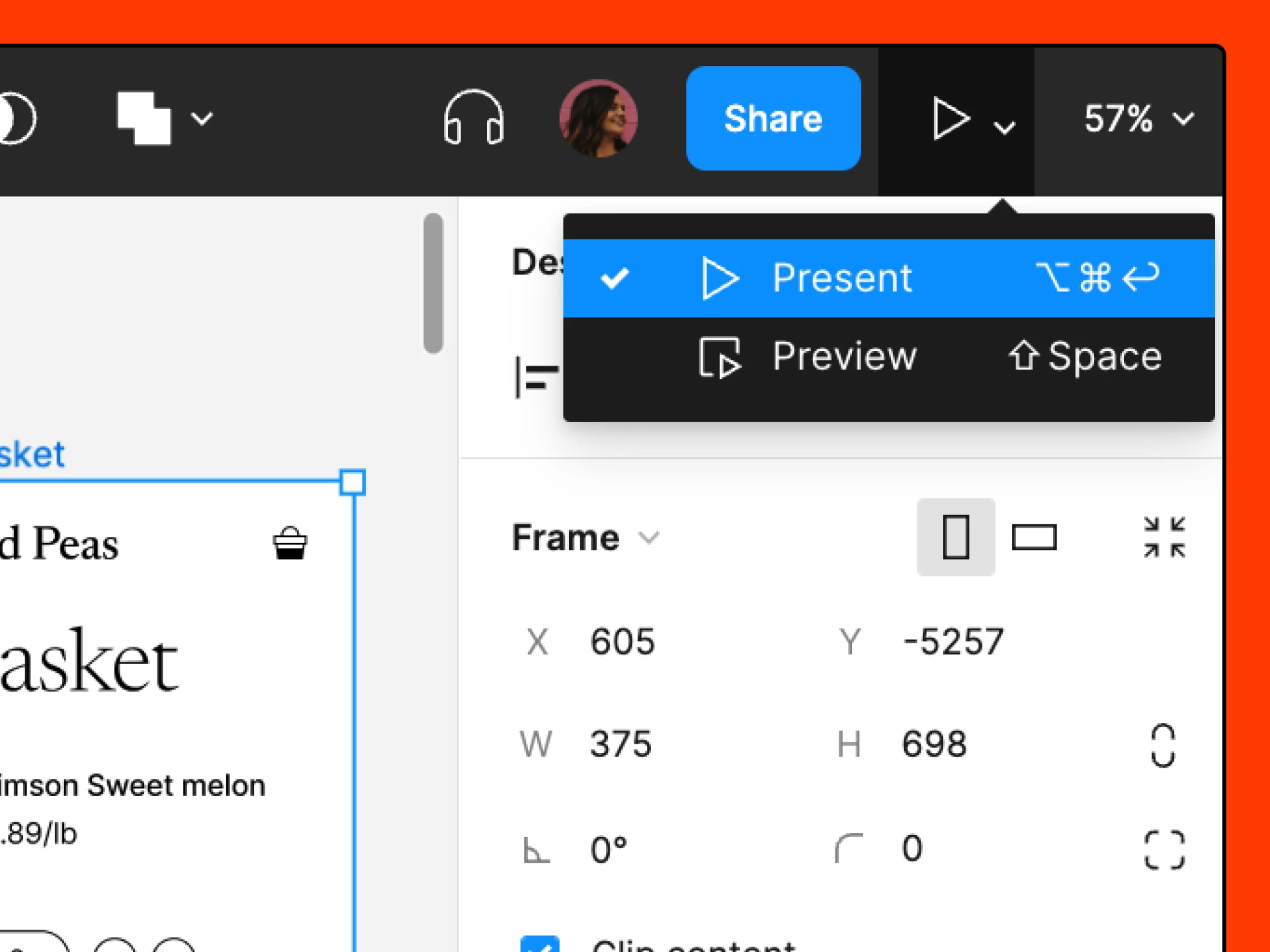The height and width of the screenshot is (952, 1270).
Task: Set the frame to portrait orientation
Action: pos(956,537)
